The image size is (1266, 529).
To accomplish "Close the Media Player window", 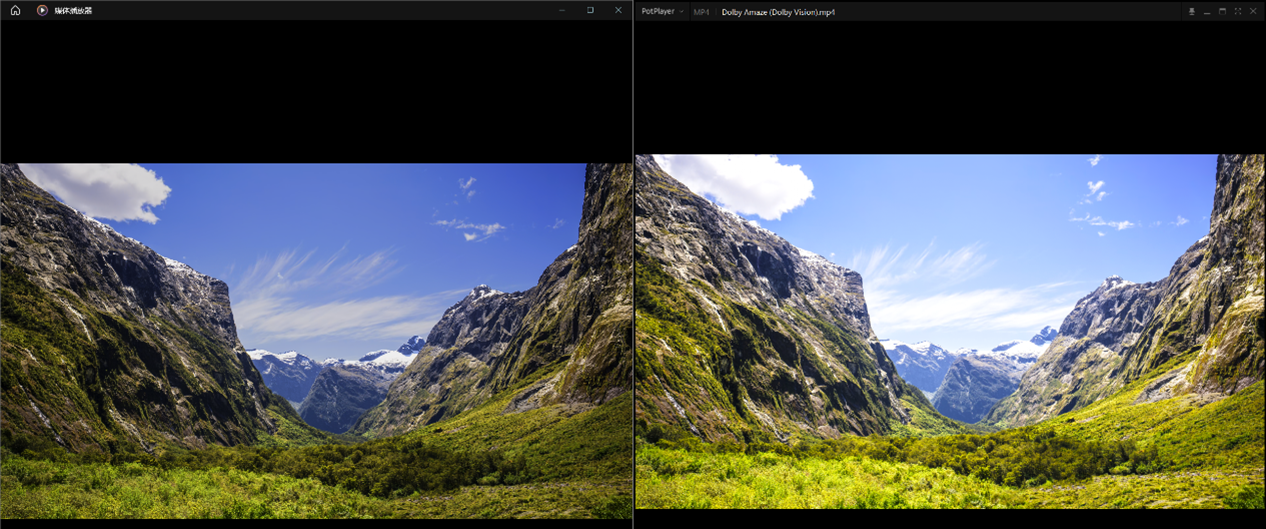I will [618, 10].
